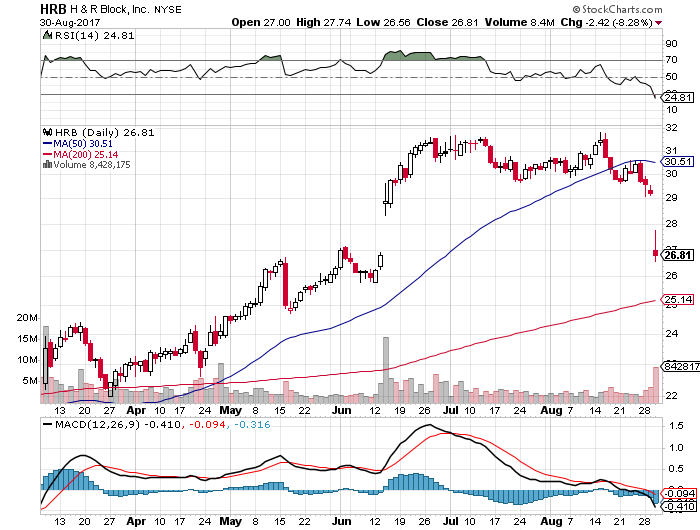Click the Aug month marker on axis
The height and width of the screenshot is (530, 700).
coord(549,410)
